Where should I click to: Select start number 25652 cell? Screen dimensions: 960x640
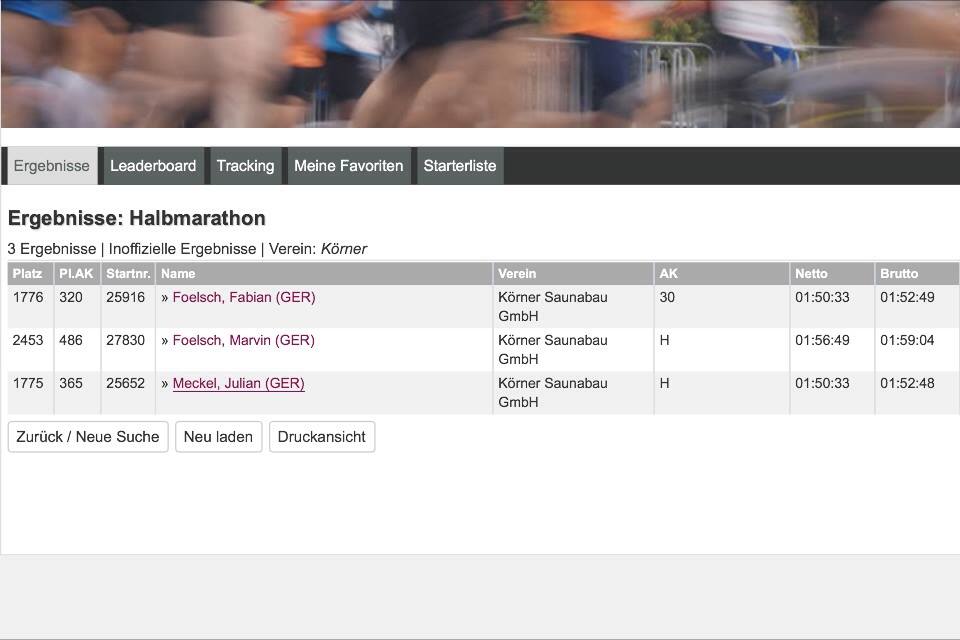coord(126,383)
